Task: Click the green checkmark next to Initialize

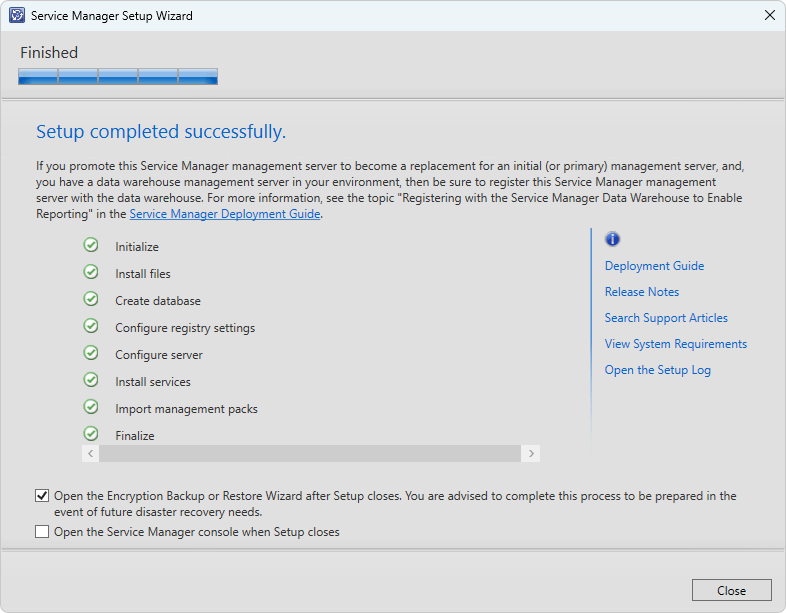Action: pyautogui.click(x=91, y=245)
